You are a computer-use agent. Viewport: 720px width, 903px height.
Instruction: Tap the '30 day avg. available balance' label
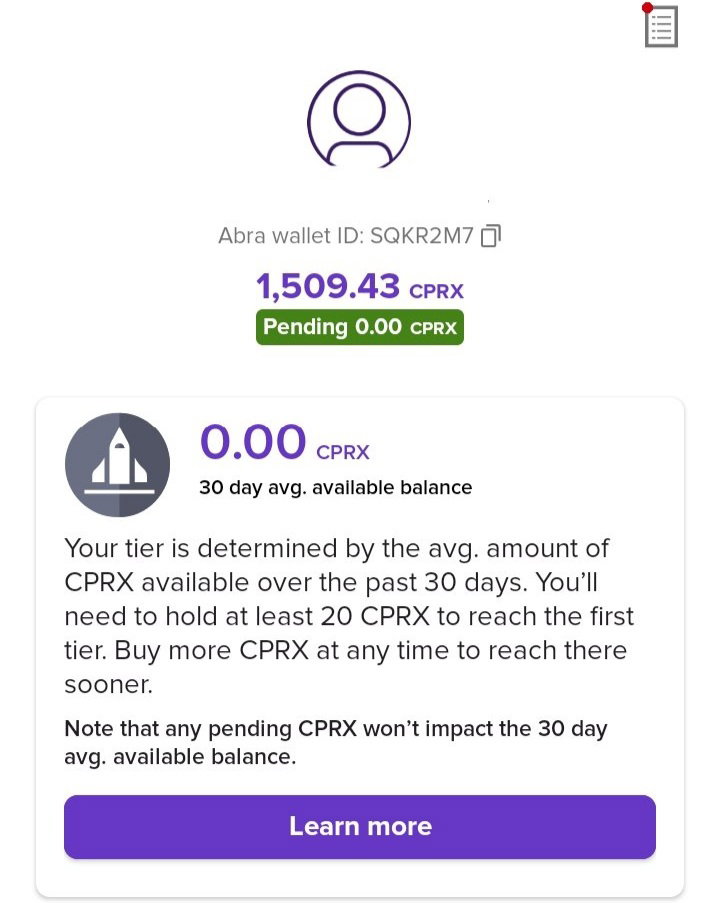point(336,487)
